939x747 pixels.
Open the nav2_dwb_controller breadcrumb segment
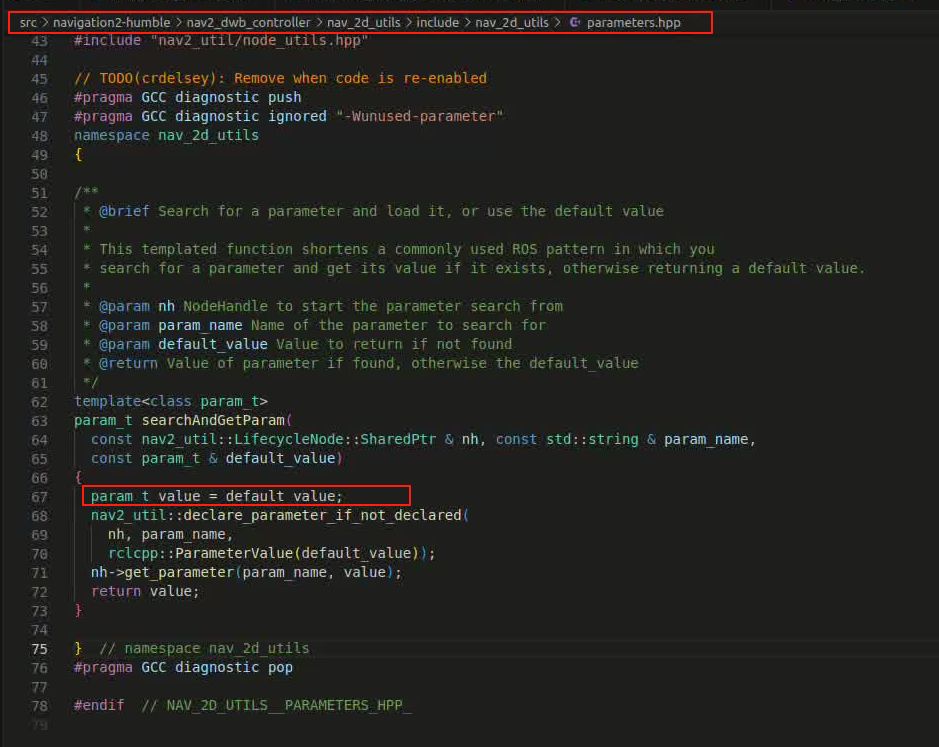click(x=249, y=23)
